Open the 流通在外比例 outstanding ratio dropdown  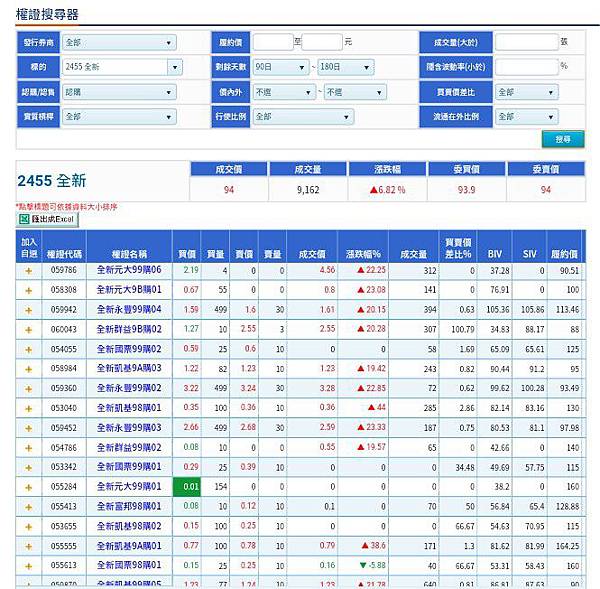(527, 117)
